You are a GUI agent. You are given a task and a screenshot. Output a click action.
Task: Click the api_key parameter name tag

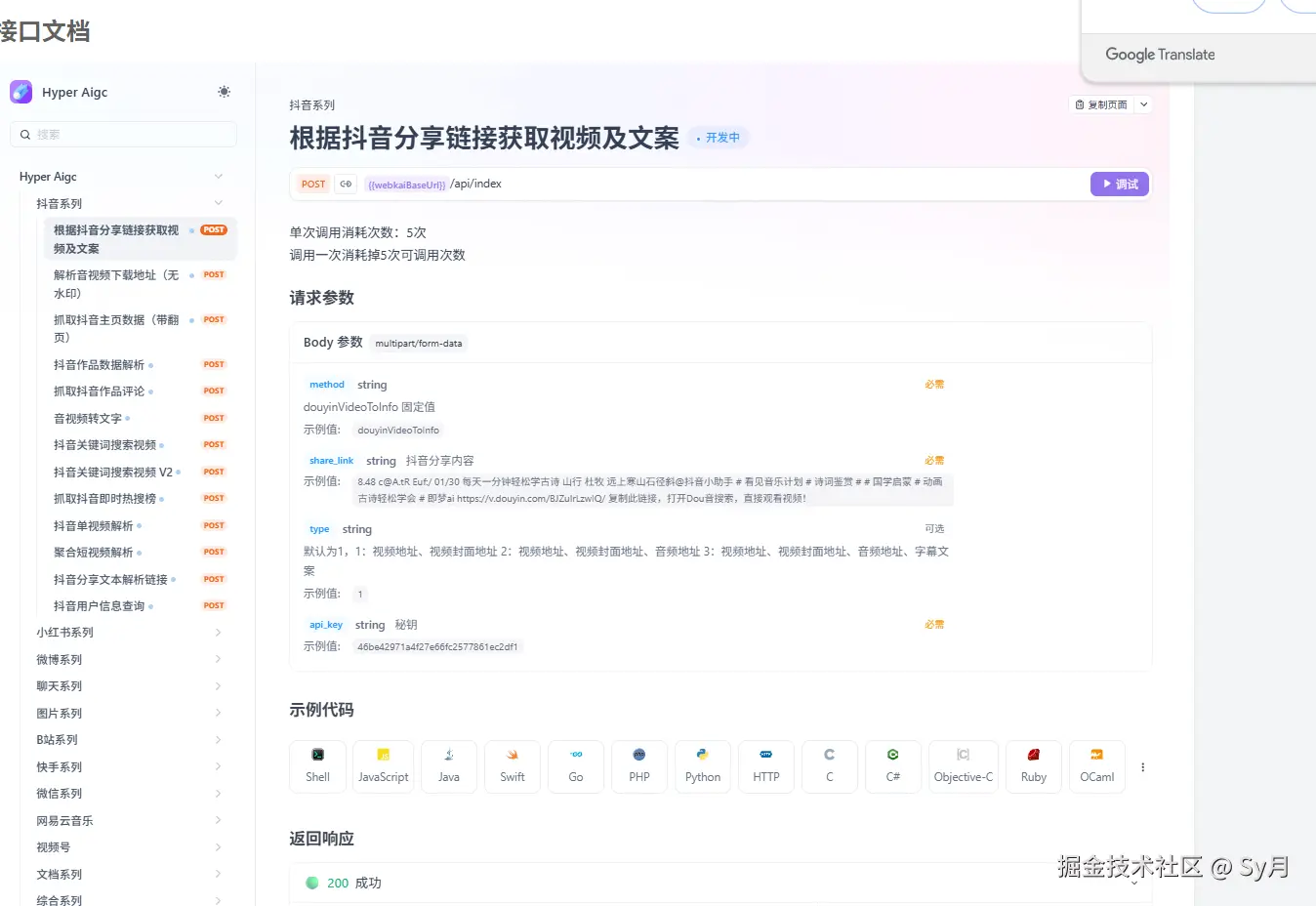click(x=326, y=625)
